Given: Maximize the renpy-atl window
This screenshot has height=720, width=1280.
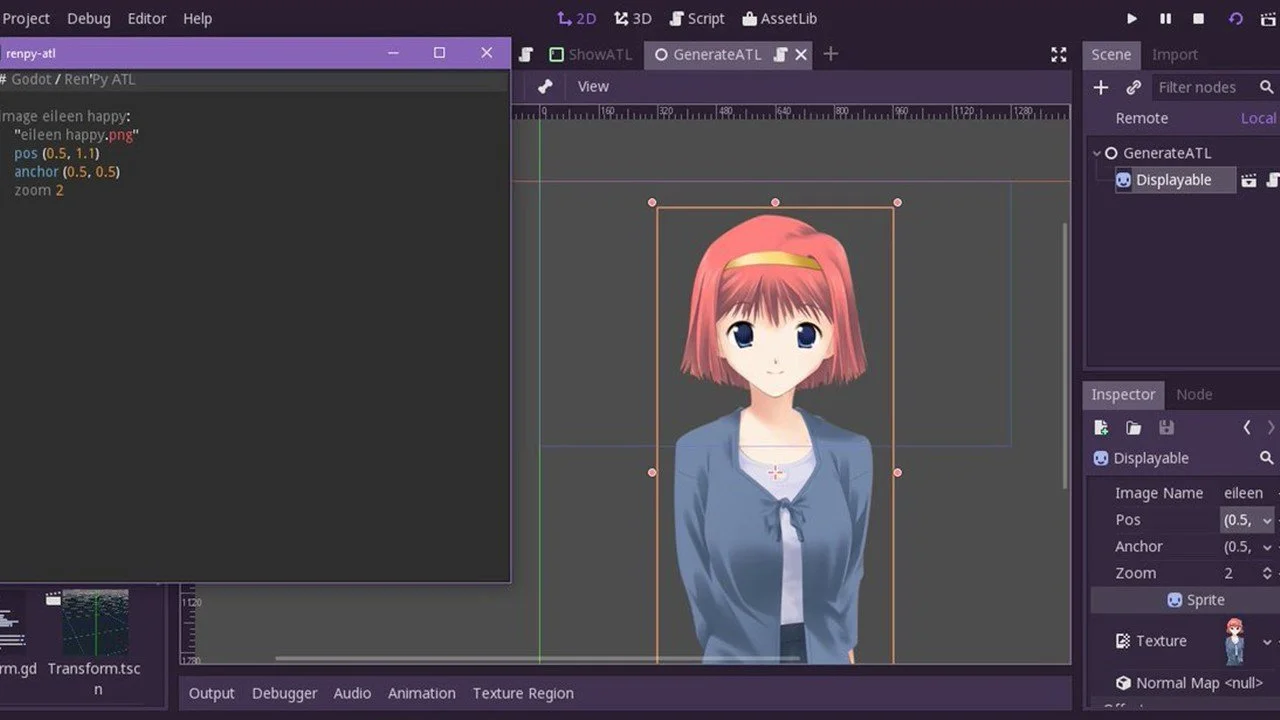Looking at the screenshot, I should (x=439, y=53).
